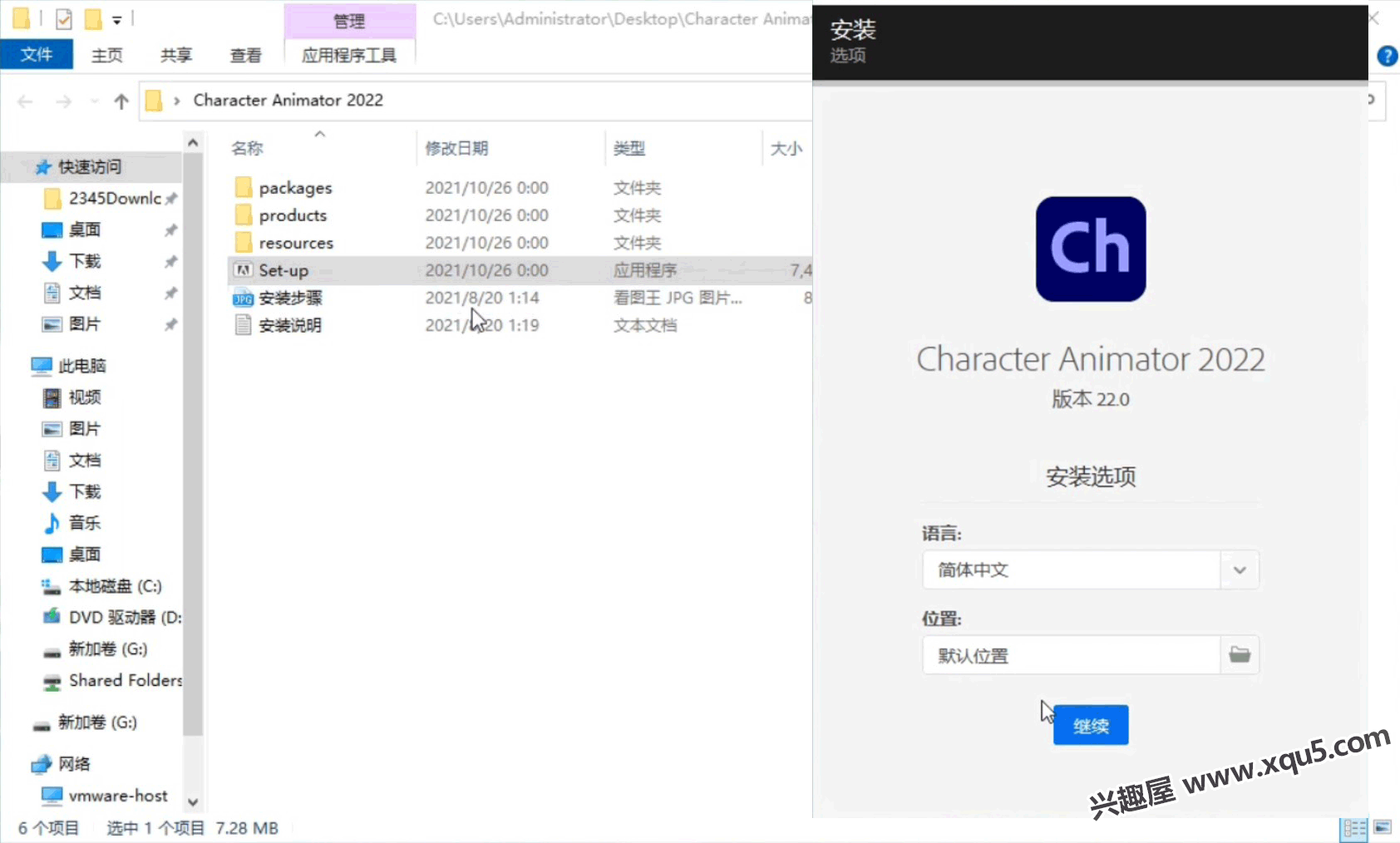Sort by the 大小 column header

[786, 148]
